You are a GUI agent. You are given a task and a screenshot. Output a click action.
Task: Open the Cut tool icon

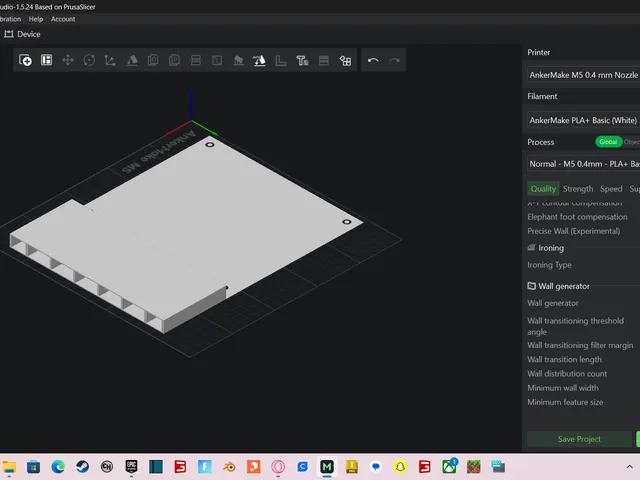click(217, 60)
